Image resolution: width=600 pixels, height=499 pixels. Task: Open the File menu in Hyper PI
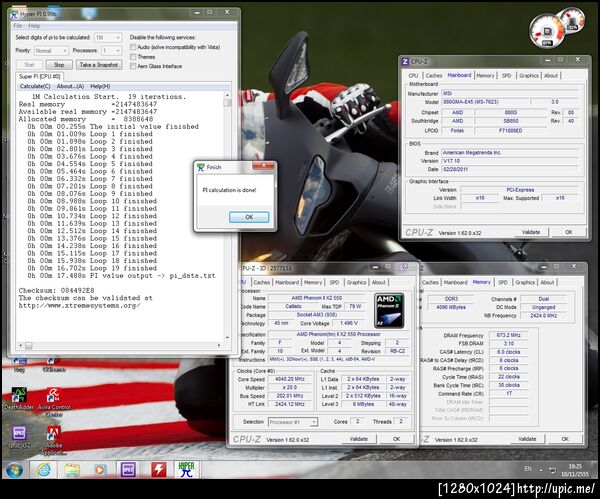[x=18, y=26]
